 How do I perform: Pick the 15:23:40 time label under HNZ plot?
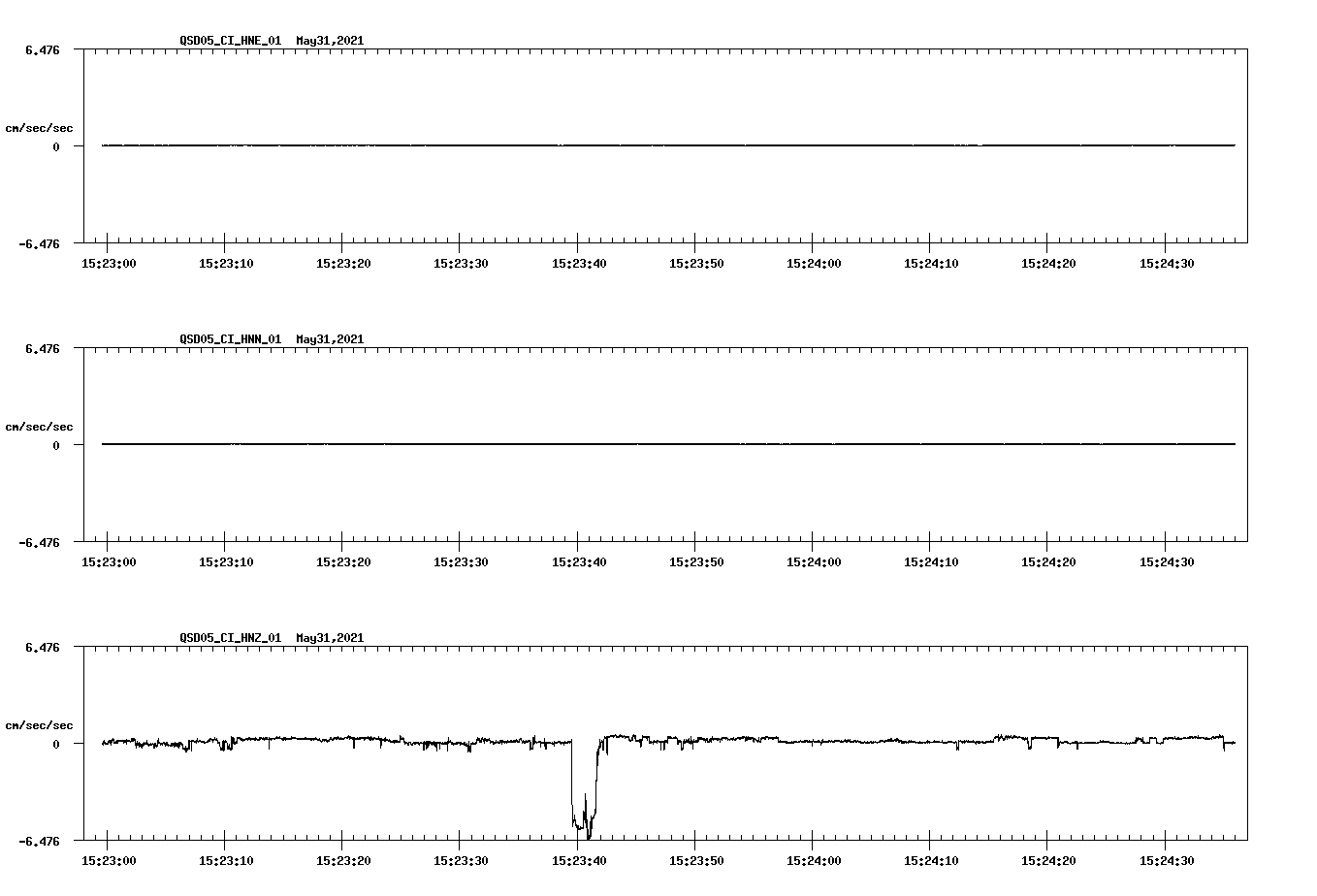(578, 860)
